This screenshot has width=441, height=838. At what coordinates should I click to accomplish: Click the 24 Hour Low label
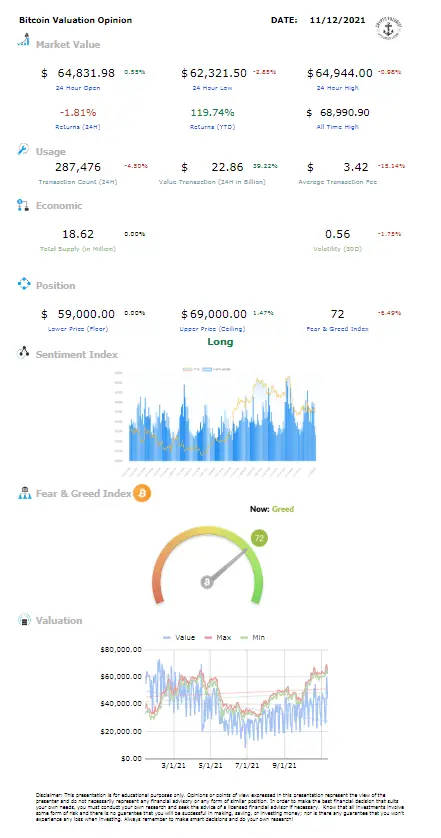point(212,88)
